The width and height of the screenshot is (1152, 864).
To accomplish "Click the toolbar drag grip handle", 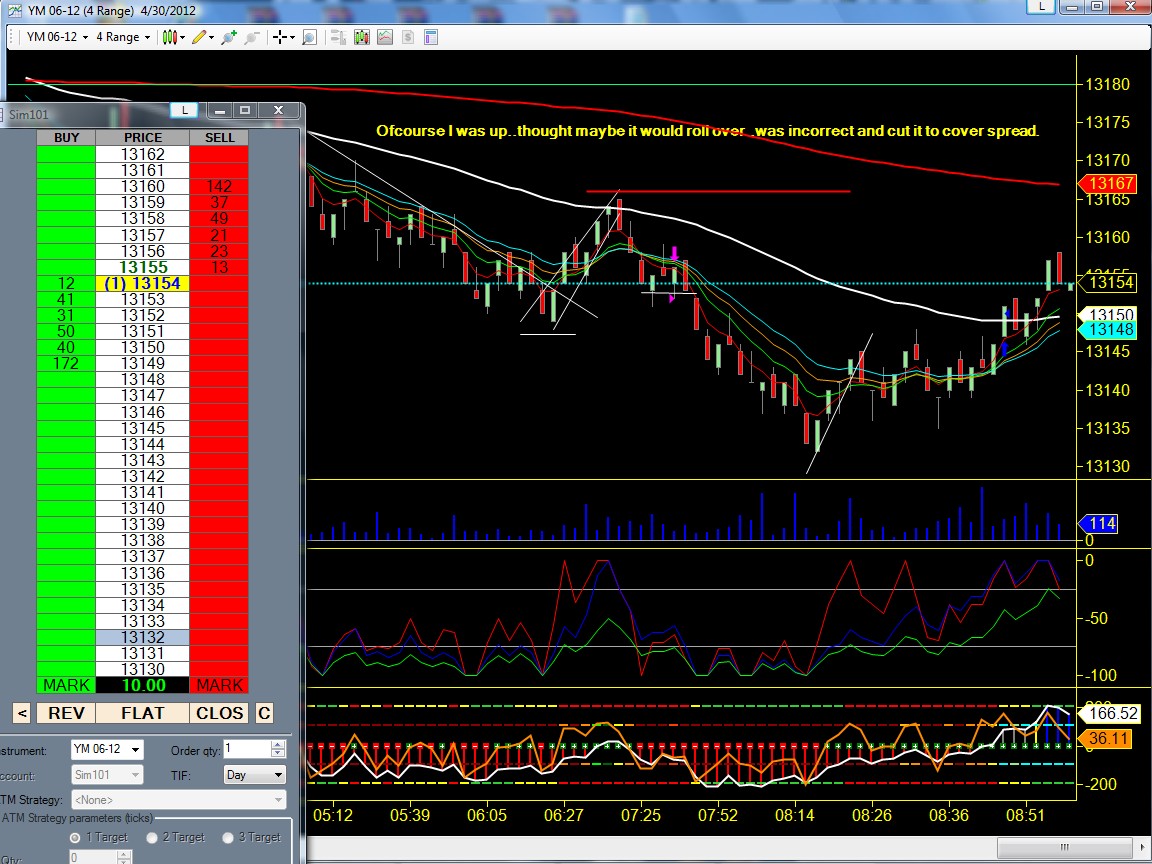I will (x=12, y=37).
